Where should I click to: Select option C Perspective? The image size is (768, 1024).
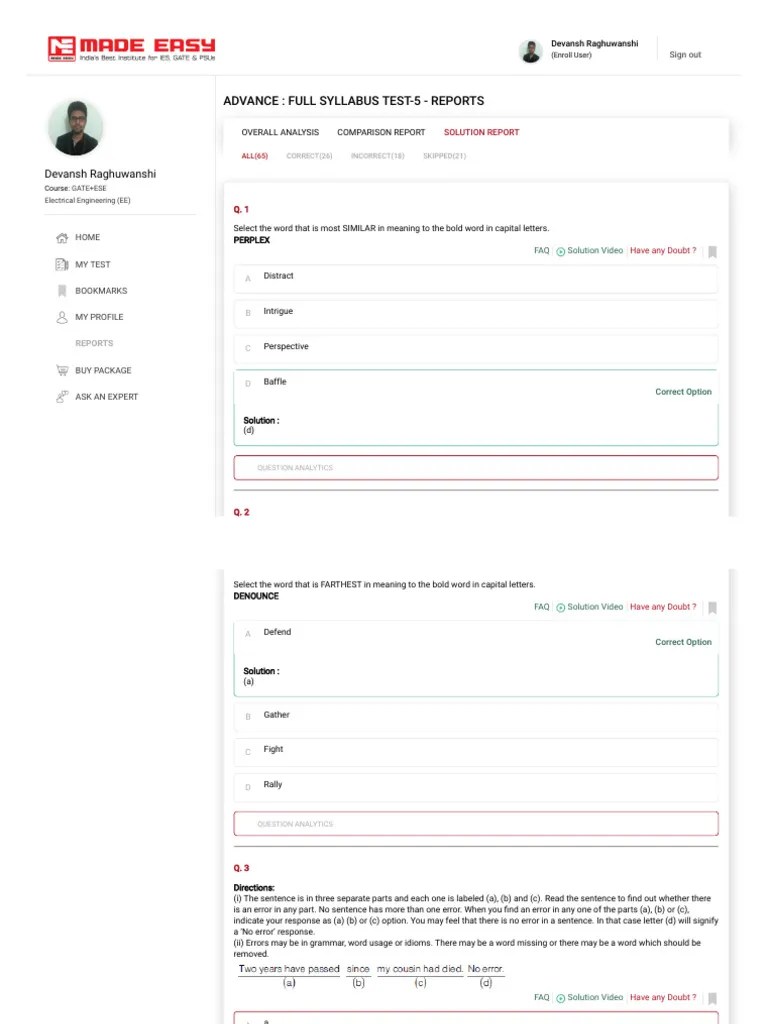pos(475,349)
